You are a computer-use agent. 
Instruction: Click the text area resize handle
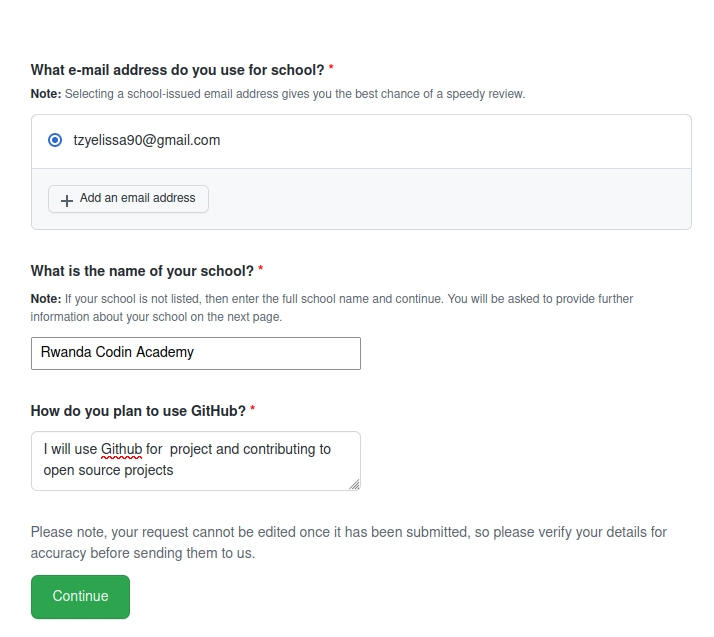click(354, 484)
